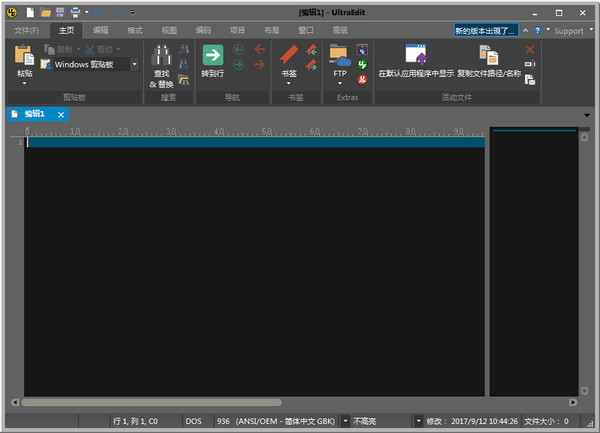Click 复制文件路径/名称 icon

(489, 56)
